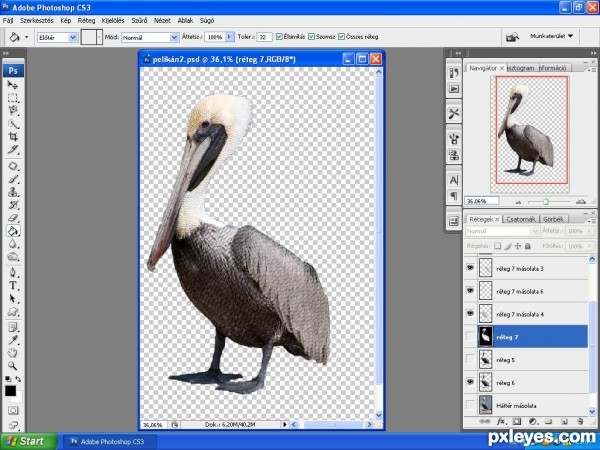Click the layer styles fx icon
The image size is (600, 450).
tap(501, 421)
